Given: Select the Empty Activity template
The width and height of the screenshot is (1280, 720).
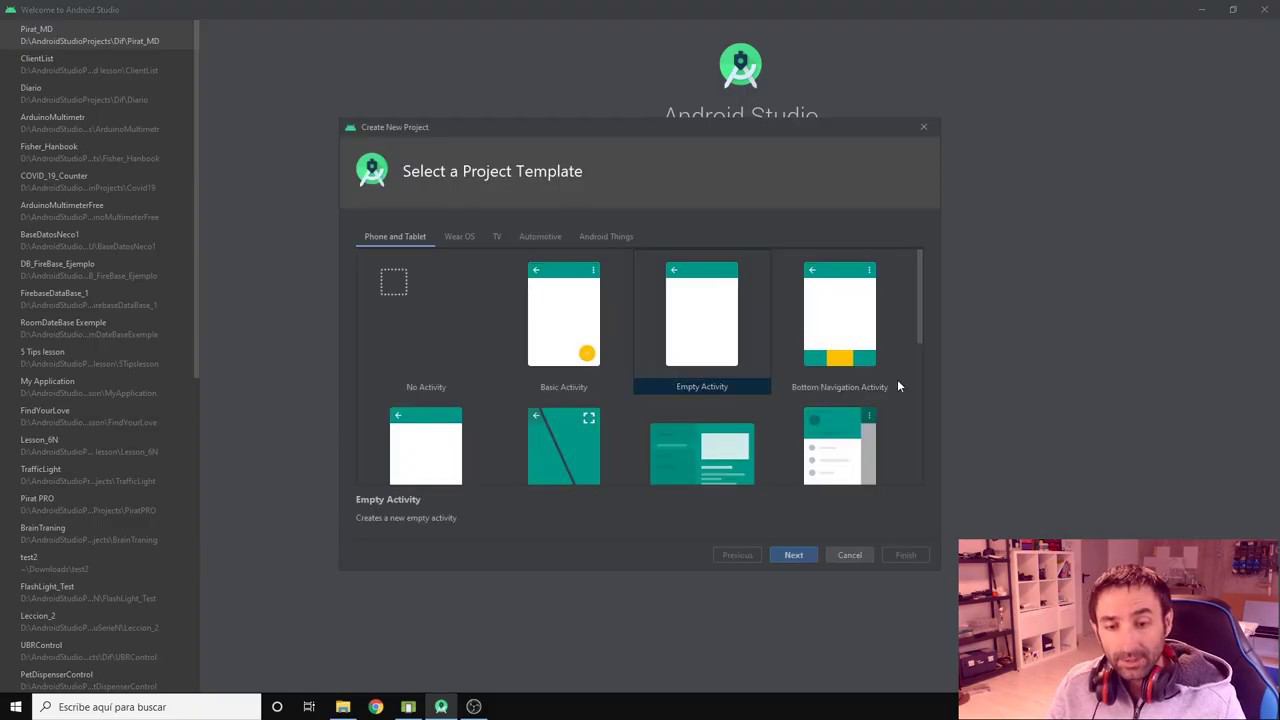Looking at the screenshot, I should point(702,322).
